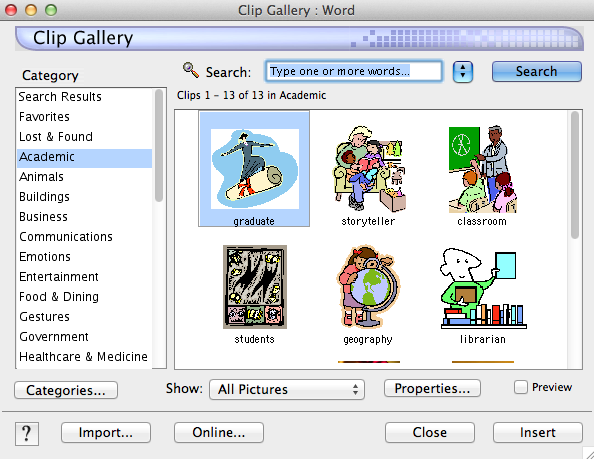The width and height of the screenshot is (594, 459).
Task: Enable the Preview checkbox
Action: click(521, 387)
